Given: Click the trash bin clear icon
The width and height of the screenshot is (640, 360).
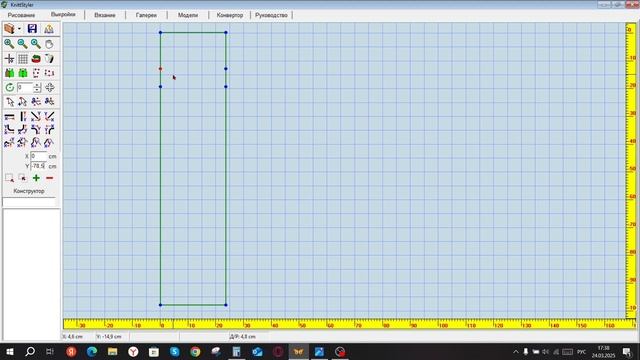Looking at the screenshot, I should coord(49,59).
